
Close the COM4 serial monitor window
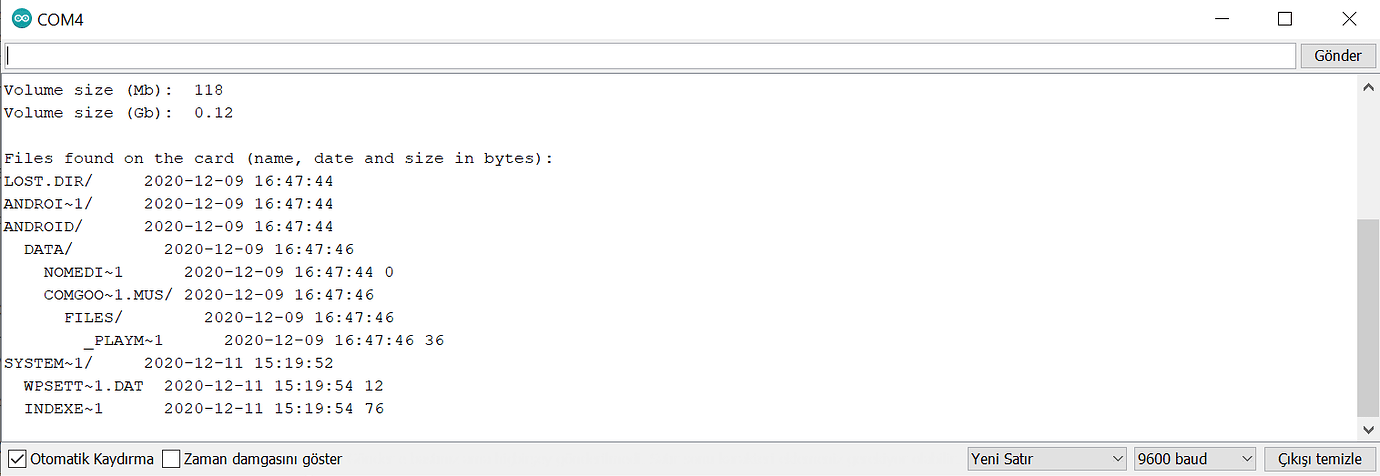1348,19
